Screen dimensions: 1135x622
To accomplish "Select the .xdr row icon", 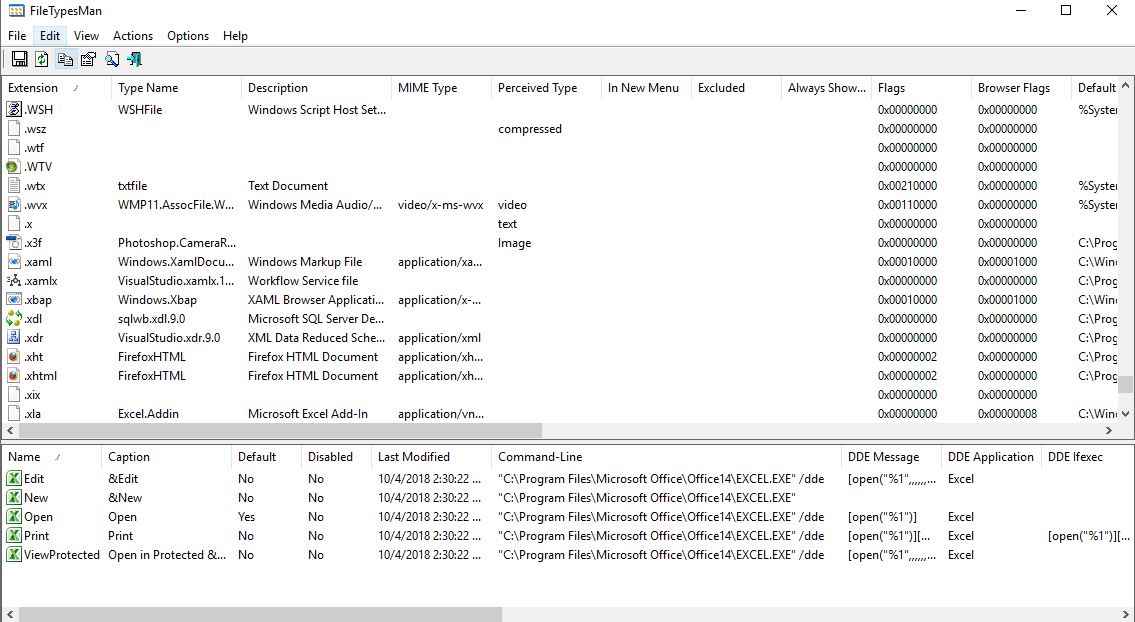I will point(14,337).
